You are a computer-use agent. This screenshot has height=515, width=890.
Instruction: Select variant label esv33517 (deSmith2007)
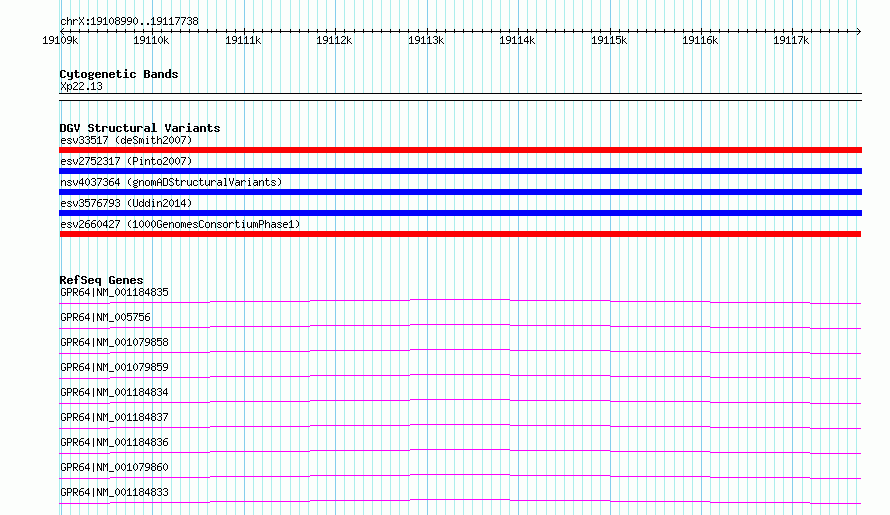click(126, 140)
